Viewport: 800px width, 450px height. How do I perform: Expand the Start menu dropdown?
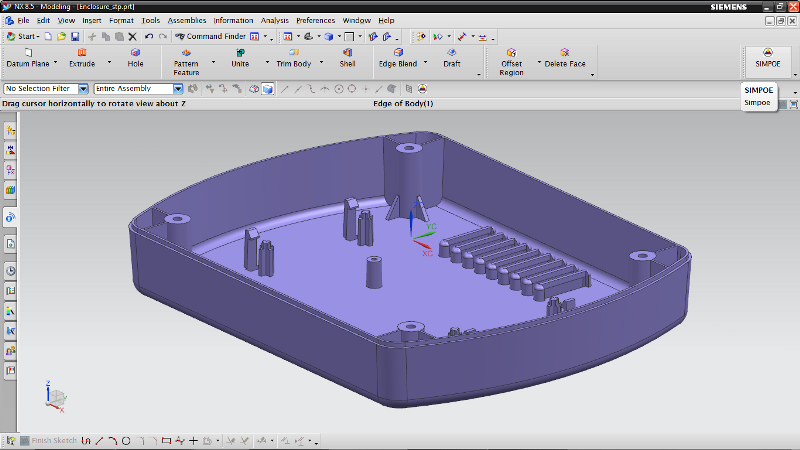tap(23, 36)
